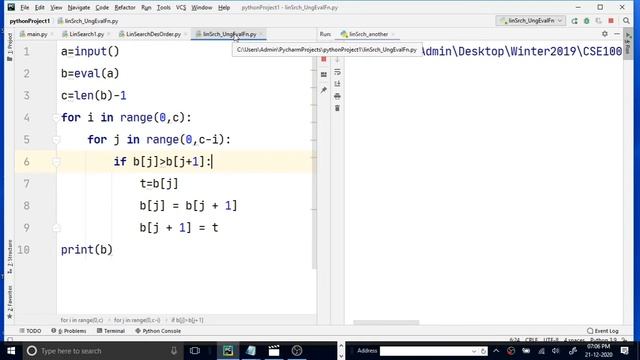Open the View menu

(x=56, y=7)
